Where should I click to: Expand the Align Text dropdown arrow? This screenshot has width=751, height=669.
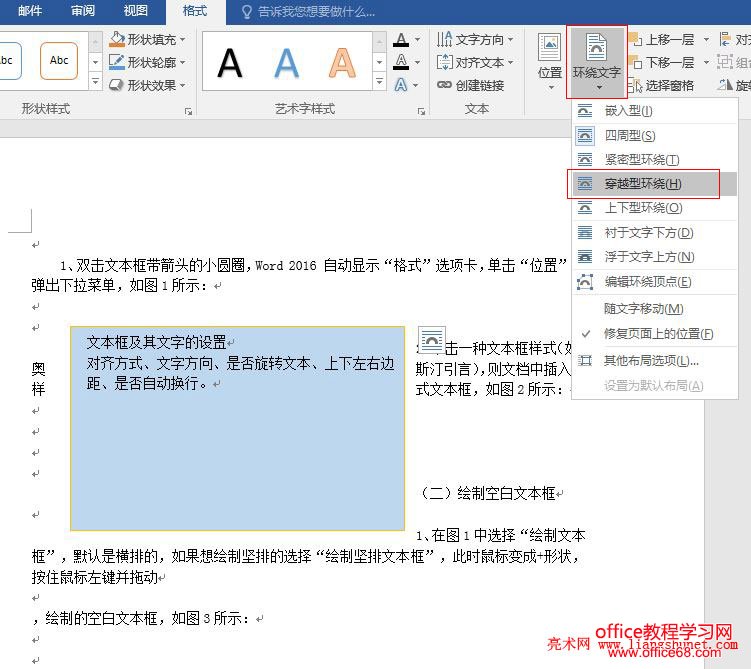pos(511,63)
